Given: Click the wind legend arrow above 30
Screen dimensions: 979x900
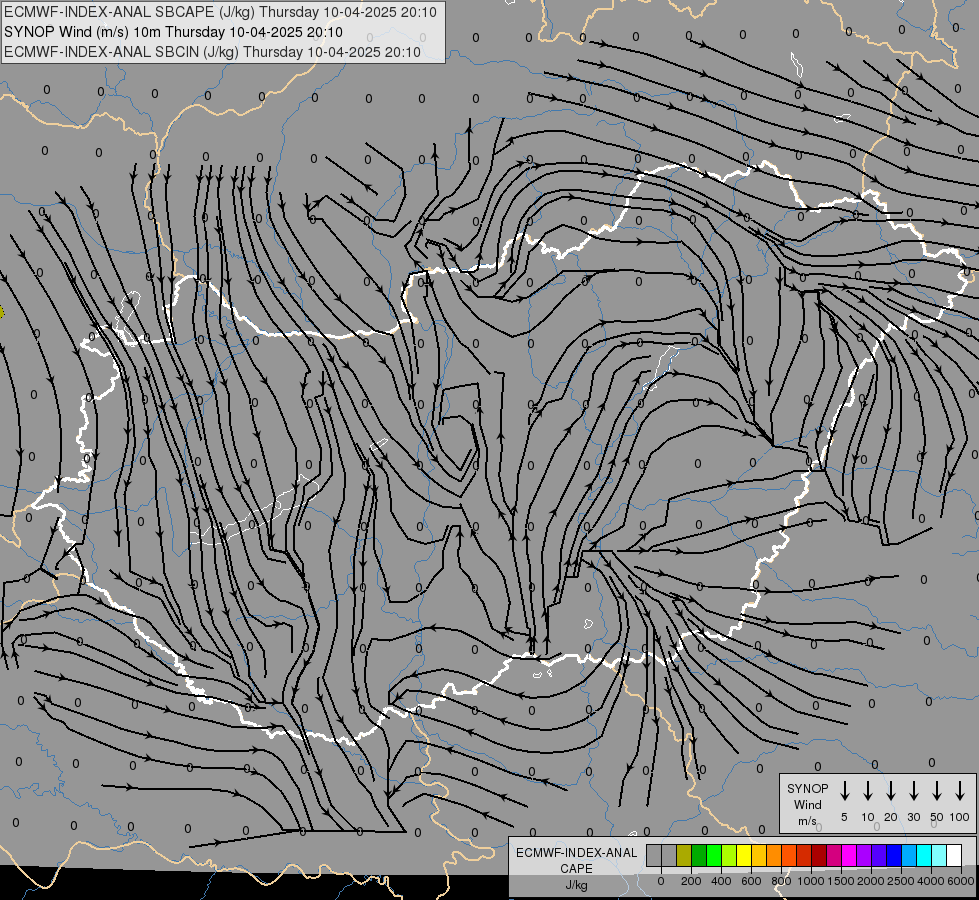Looking at the screenshot, I should click(x=913, y=791).
